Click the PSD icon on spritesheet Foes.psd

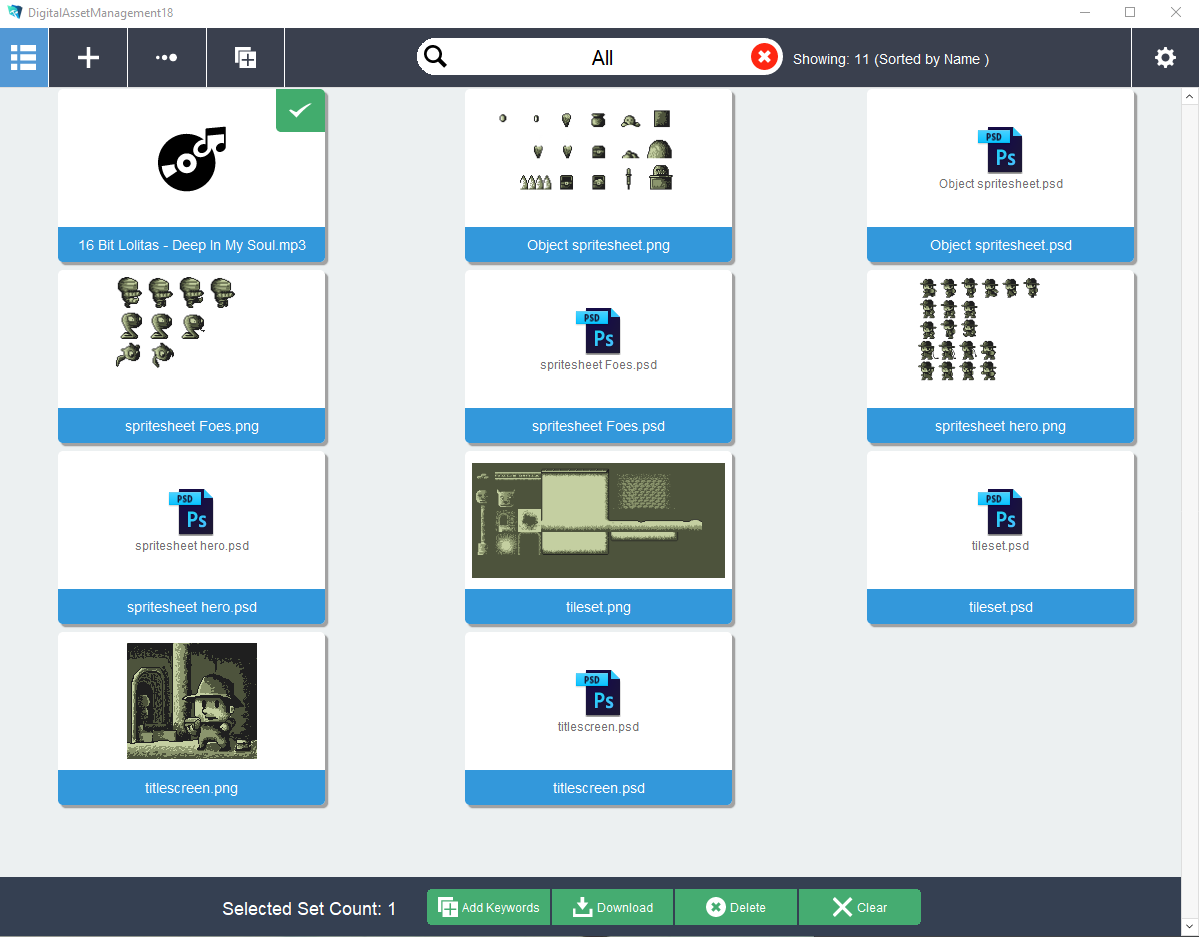[598, 330]
